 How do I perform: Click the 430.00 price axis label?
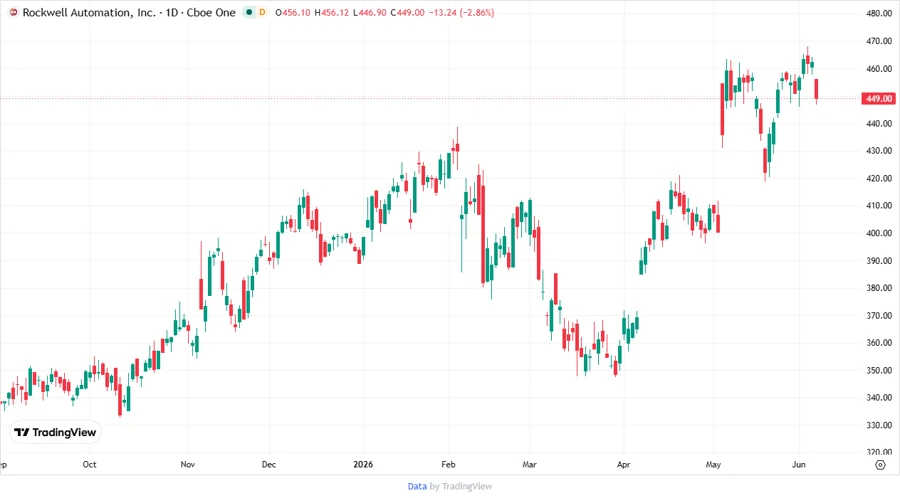[879, 151]
